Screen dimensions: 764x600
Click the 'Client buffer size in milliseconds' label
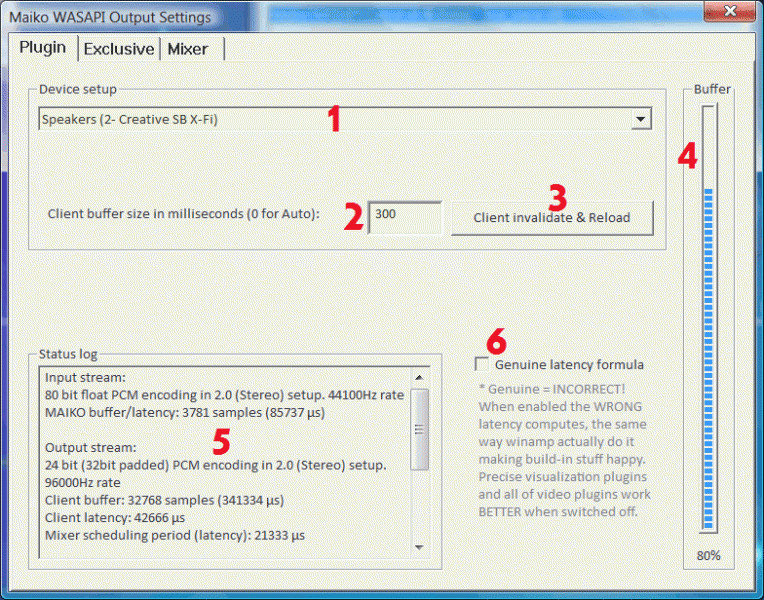point(184,213)
